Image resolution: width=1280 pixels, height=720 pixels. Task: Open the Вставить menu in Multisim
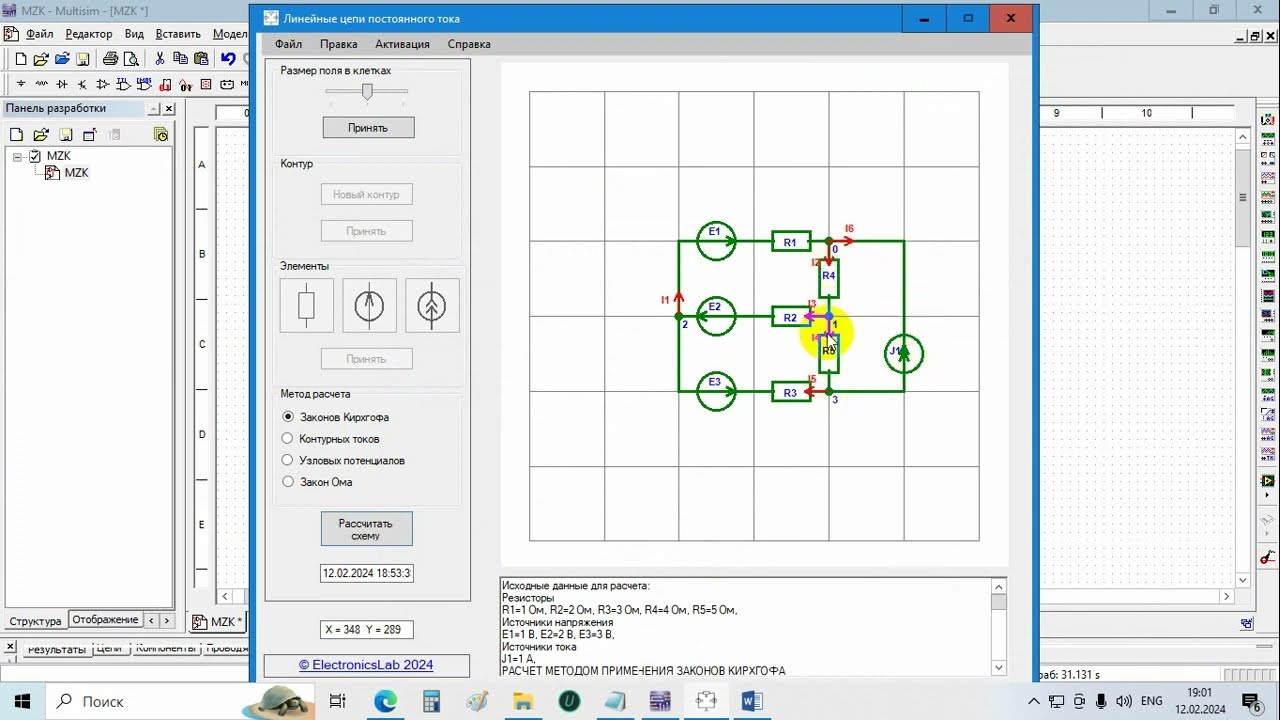coord(178,34)
